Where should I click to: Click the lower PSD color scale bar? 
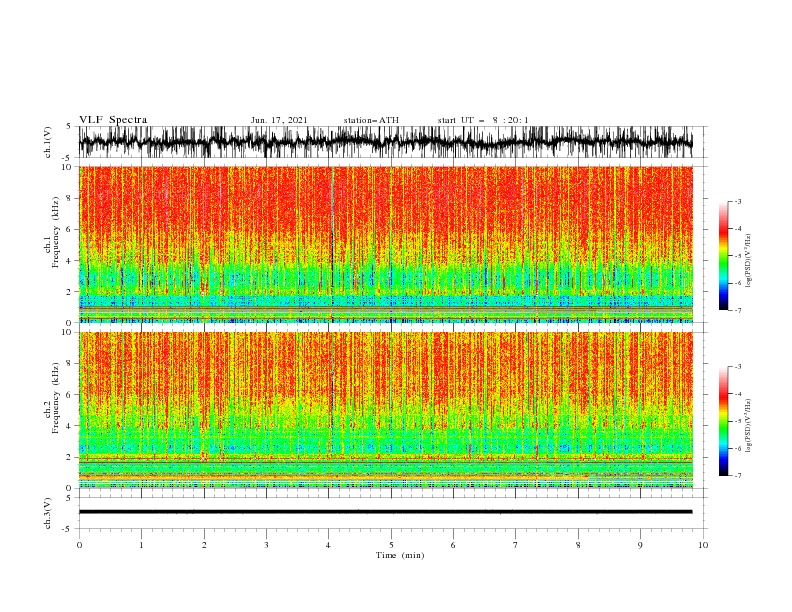tap(723, 421)
